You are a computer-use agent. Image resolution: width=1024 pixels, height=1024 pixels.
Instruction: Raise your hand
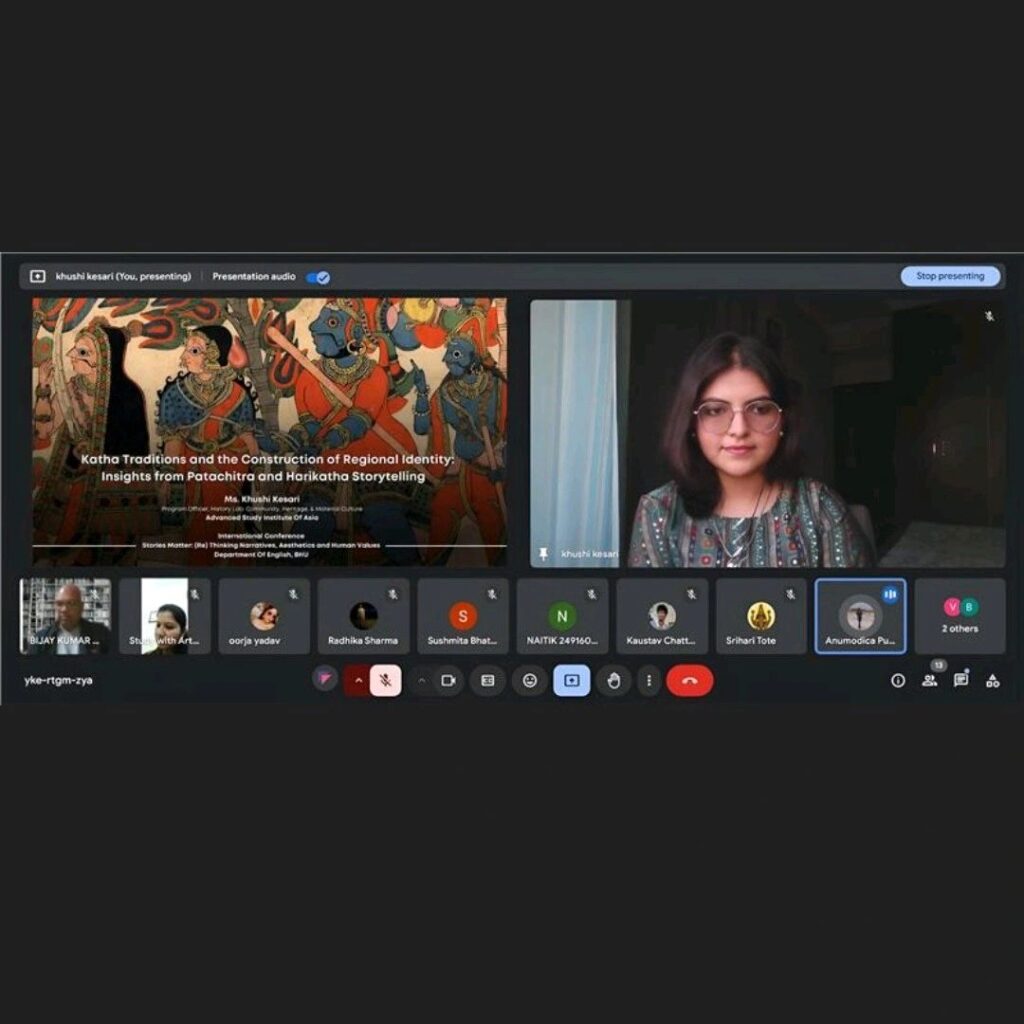(x=614, y=681)
